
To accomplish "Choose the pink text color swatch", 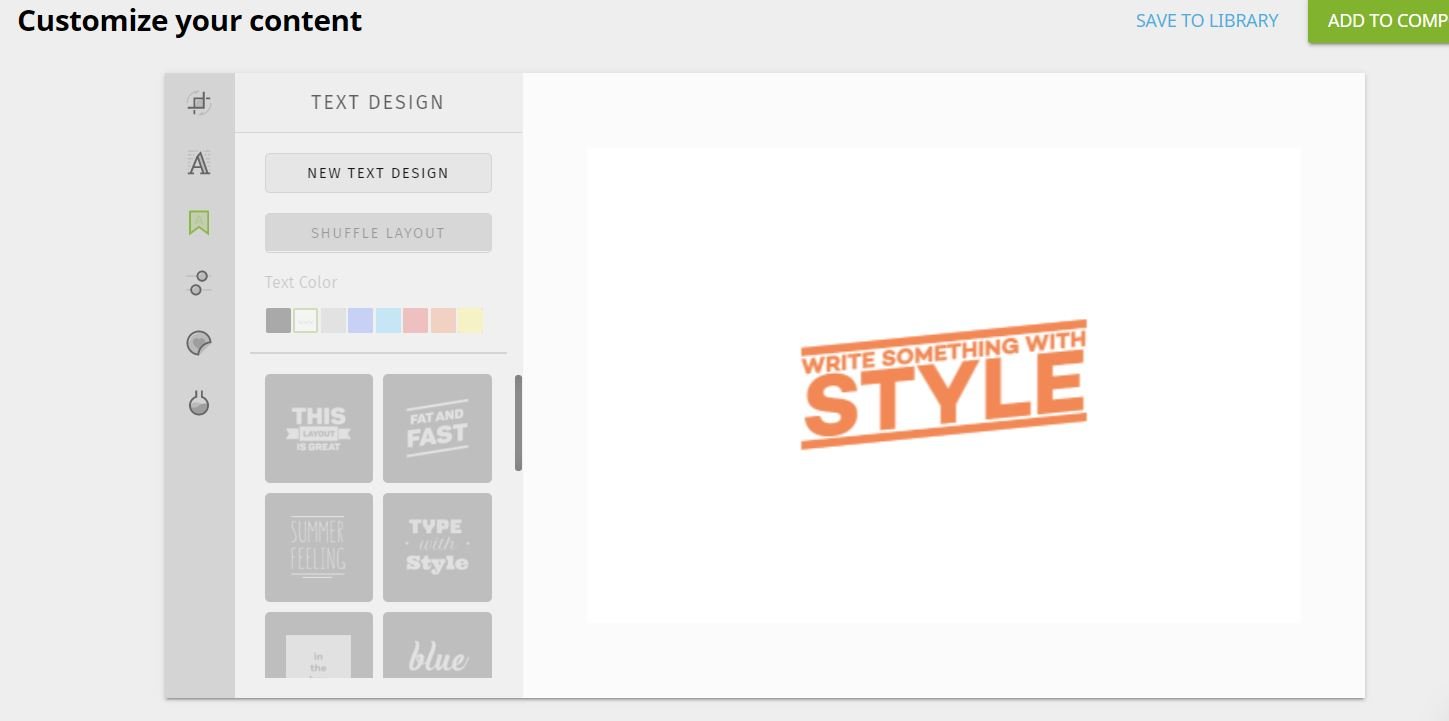I will point(416,321).
